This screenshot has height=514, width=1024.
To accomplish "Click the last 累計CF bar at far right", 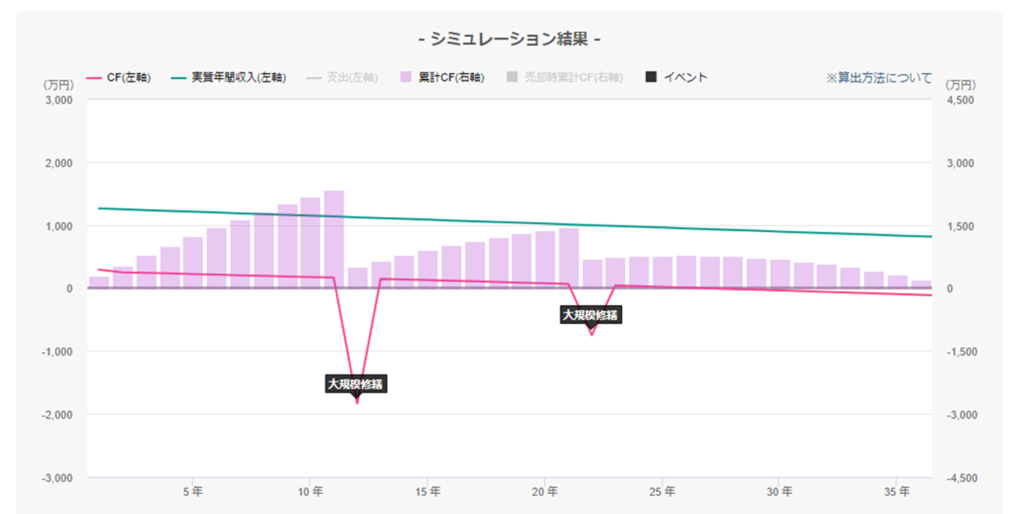I will click(921, 284).
